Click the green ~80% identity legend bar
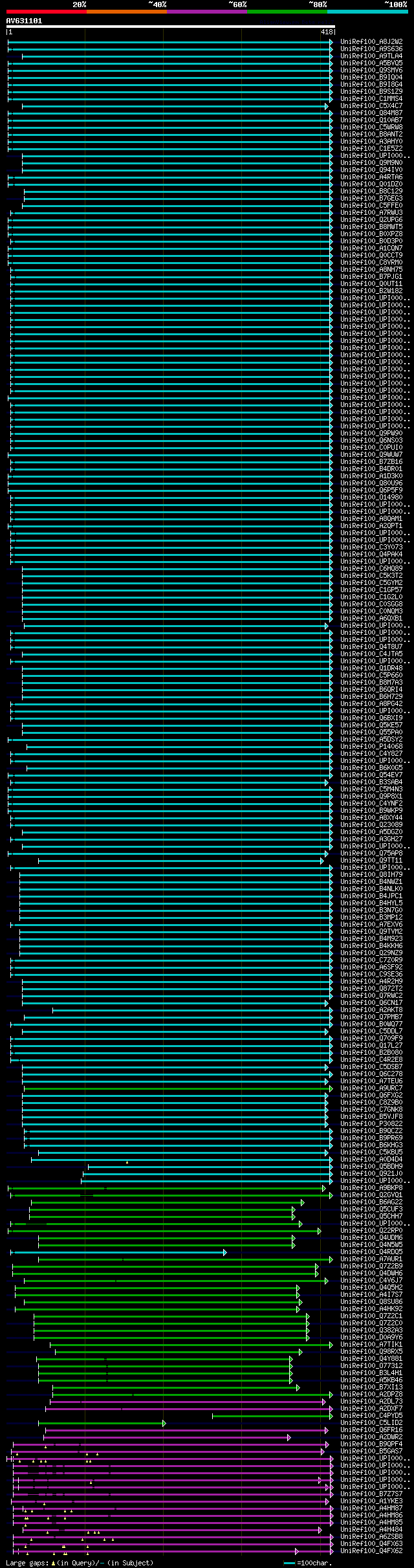414x1568 pixels. pyautogui.click(x=287, y=12)
